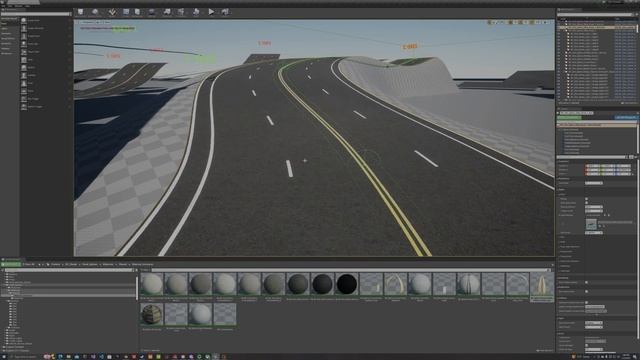Select Empty Actor in Place Actors list

click(x=46, y=20)
